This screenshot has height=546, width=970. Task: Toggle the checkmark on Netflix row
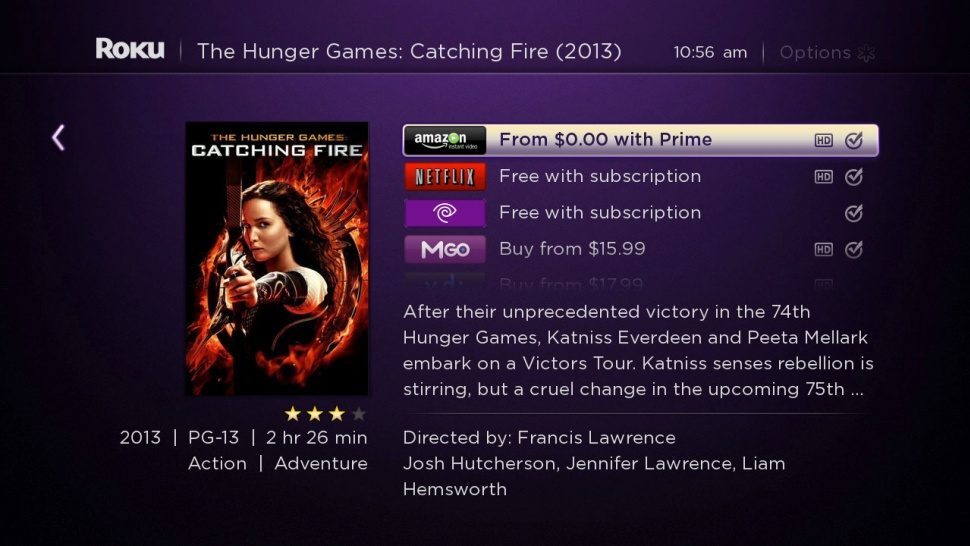coord(854,177)
